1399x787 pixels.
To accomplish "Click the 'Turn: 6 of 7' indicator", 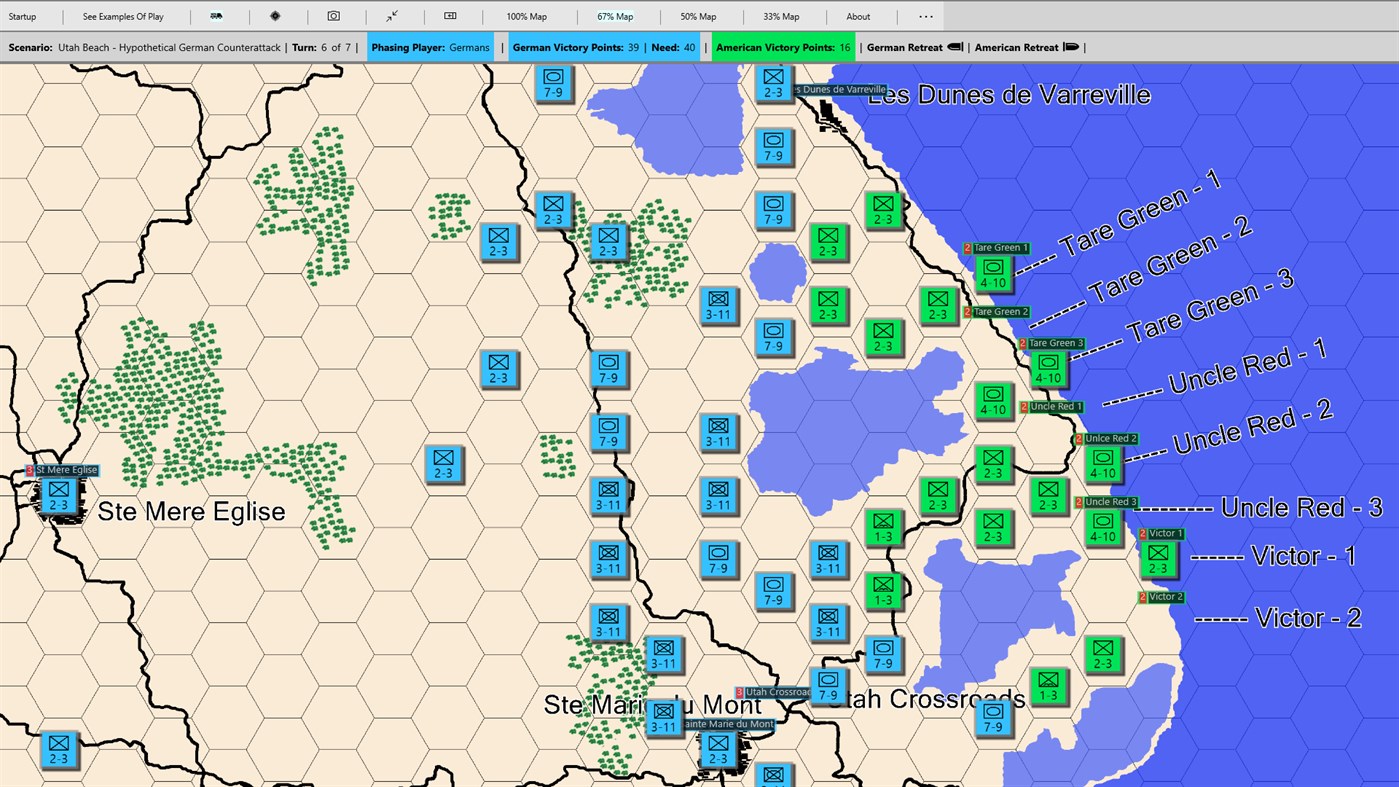I will click(x=323, y=47).
